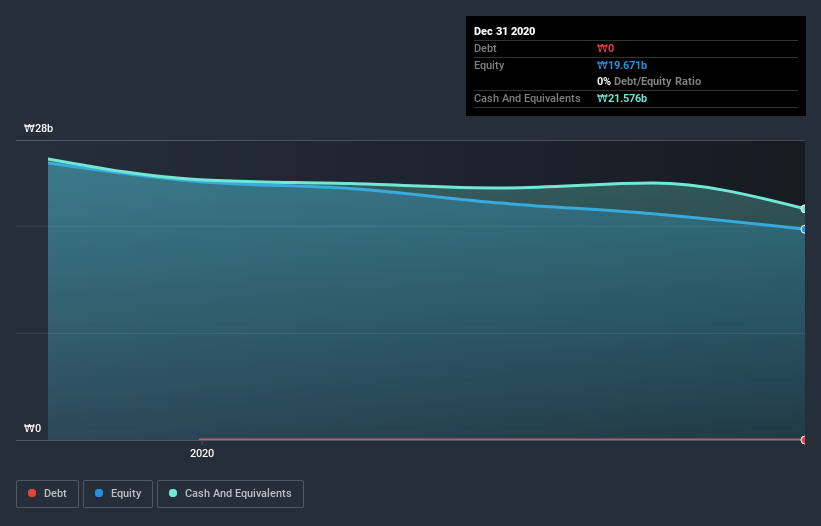The width and height of the screenshot is (821, 526).
Task: Click the ₩0 y-axis label
Action: [32, 428]
